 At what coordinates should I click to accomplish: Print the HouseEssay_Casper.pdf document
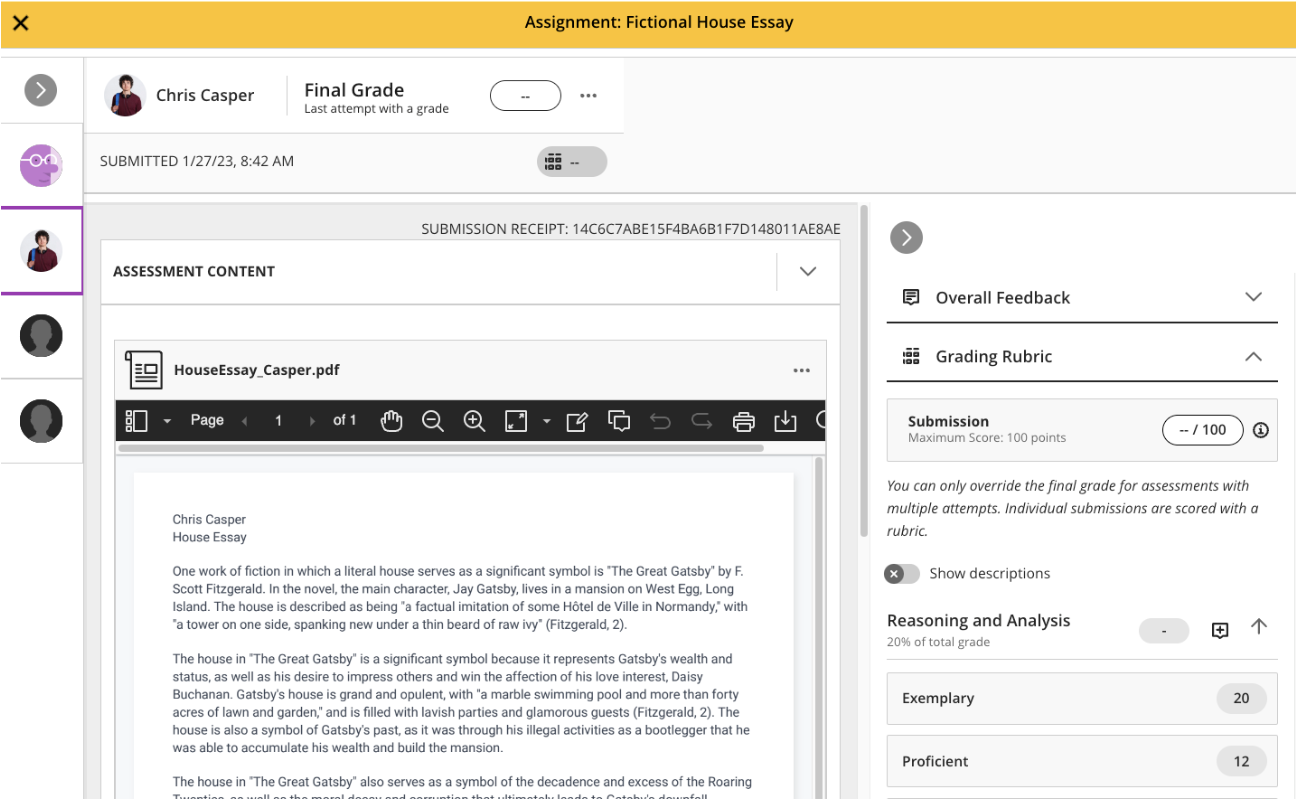(x=743, y=421)
